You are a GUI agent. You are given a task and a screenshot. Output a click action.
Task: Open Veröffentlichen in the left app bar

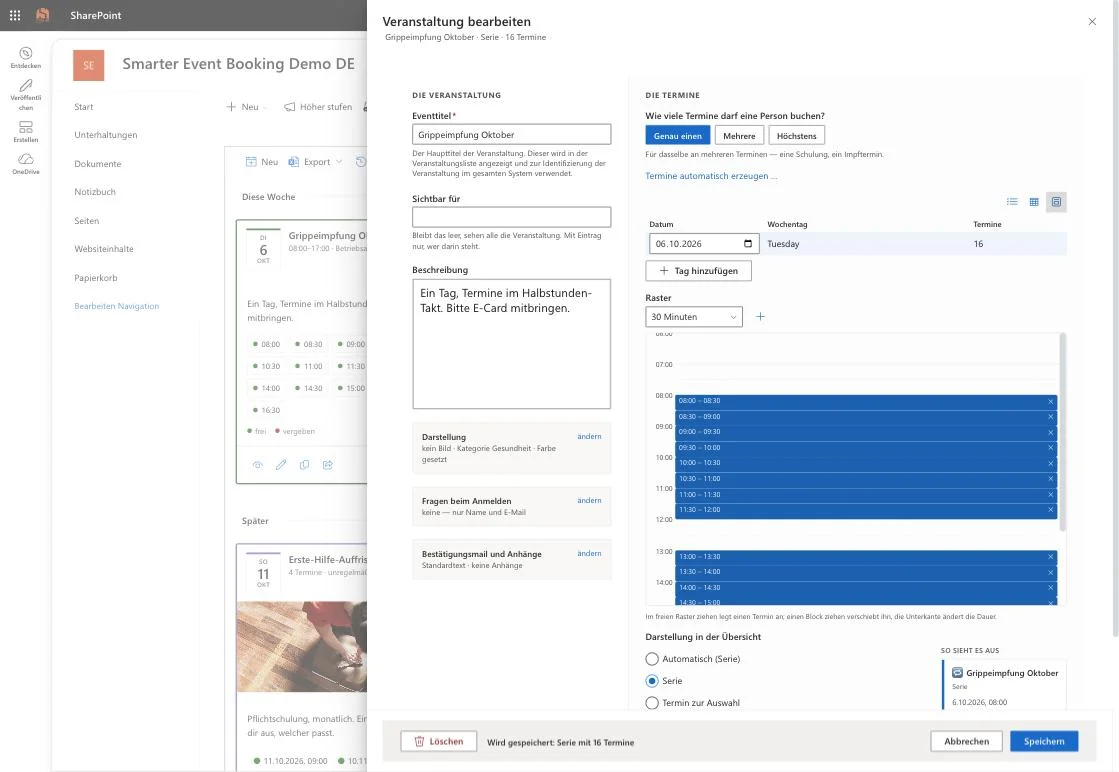tap(26, 94)
